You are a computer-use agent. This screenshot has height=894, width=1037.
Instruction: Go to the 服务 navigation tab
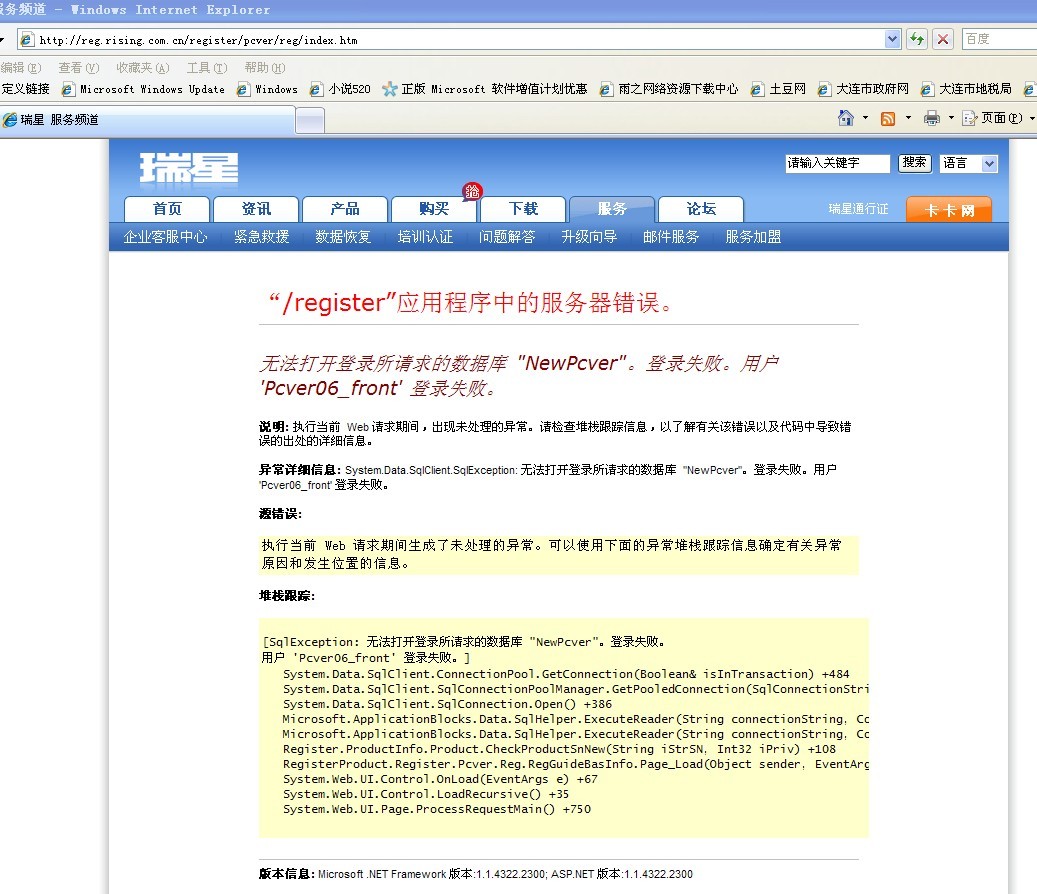click(612, 209)
